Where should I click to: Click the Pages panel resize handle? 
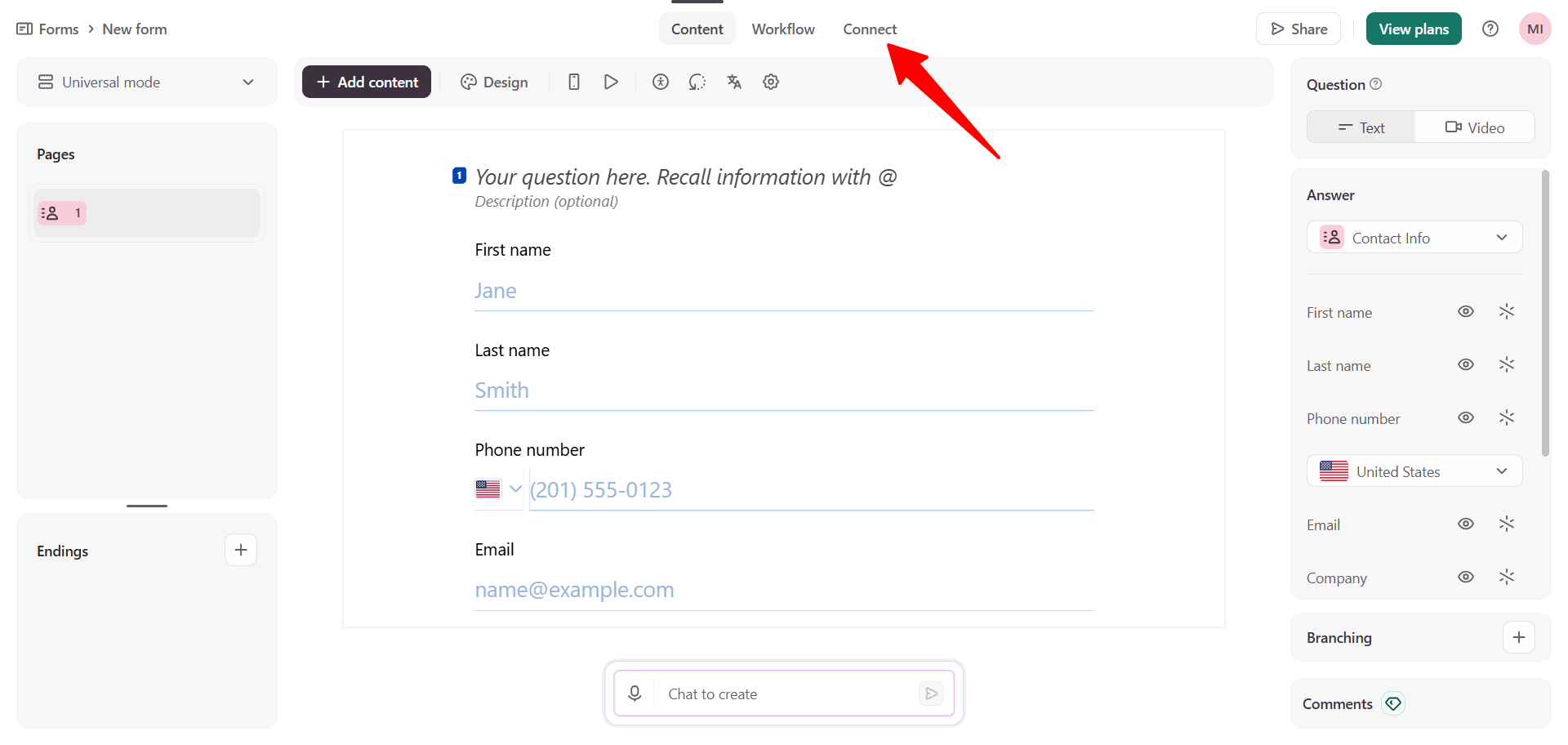[147, 506]
